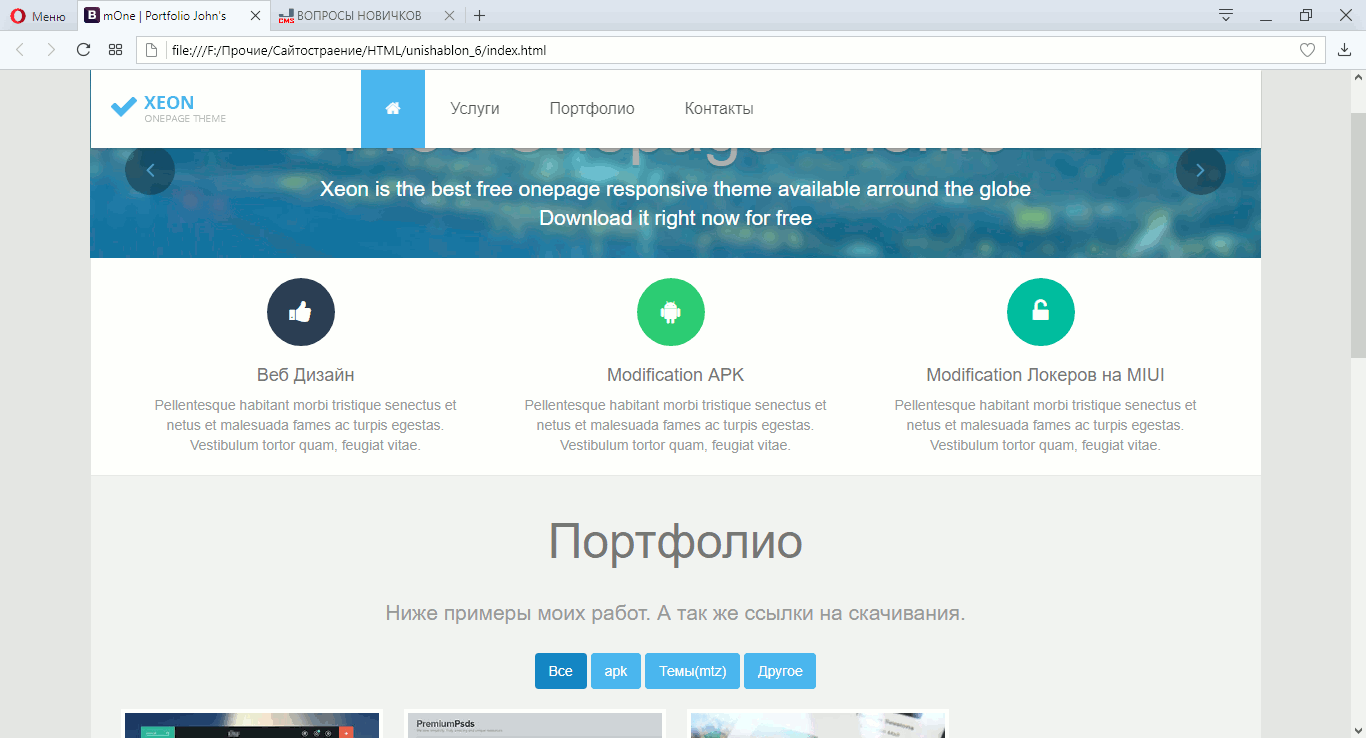Advance slider with right arrow
1366x738 pixels.
coord(1200,170)
